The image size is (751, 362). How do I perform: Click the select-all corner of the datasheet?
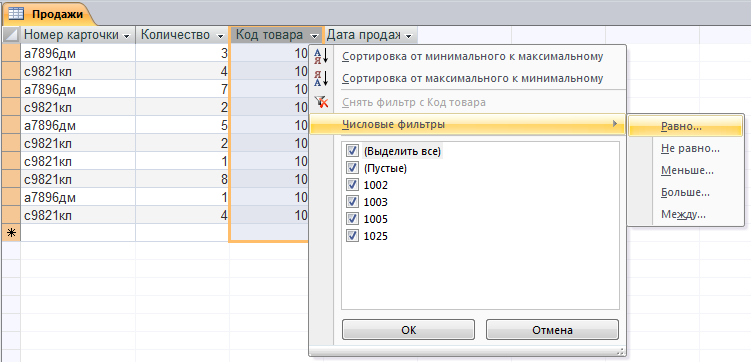11,35
